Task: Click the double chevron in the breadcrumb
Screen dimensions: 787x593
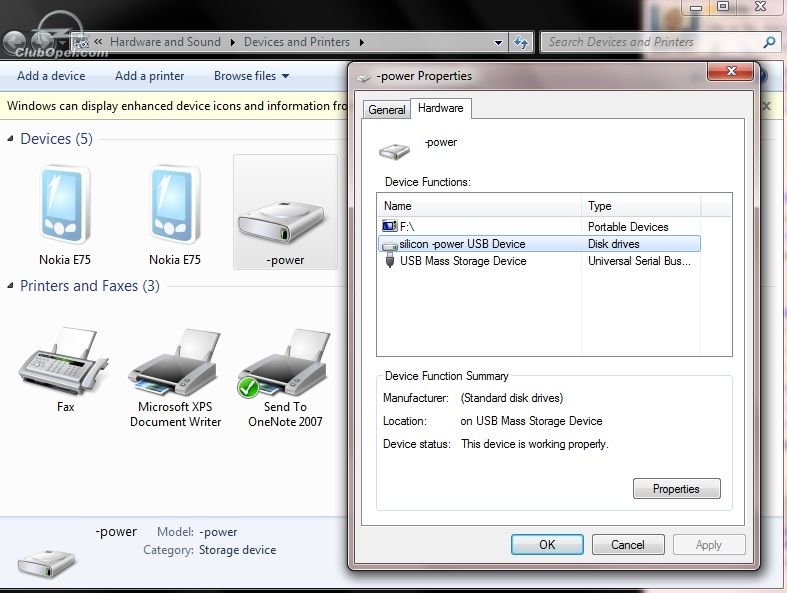Action: pyautogui.click(x=98, y=41)
